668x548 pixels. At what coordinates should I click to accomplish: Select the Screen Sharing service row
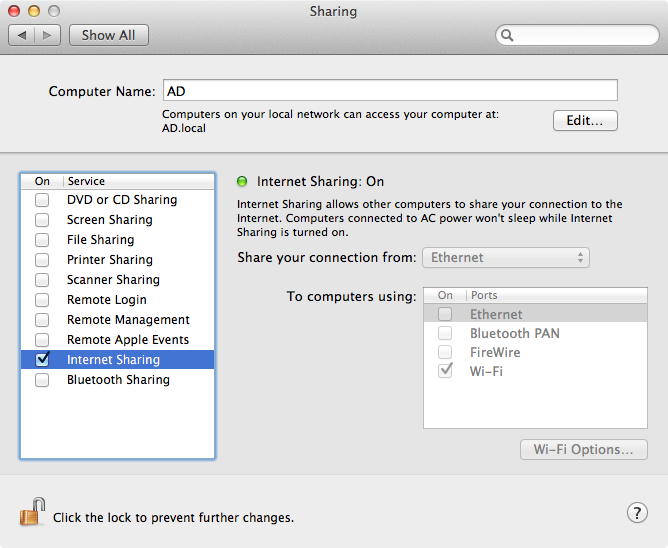click(118, 220)
